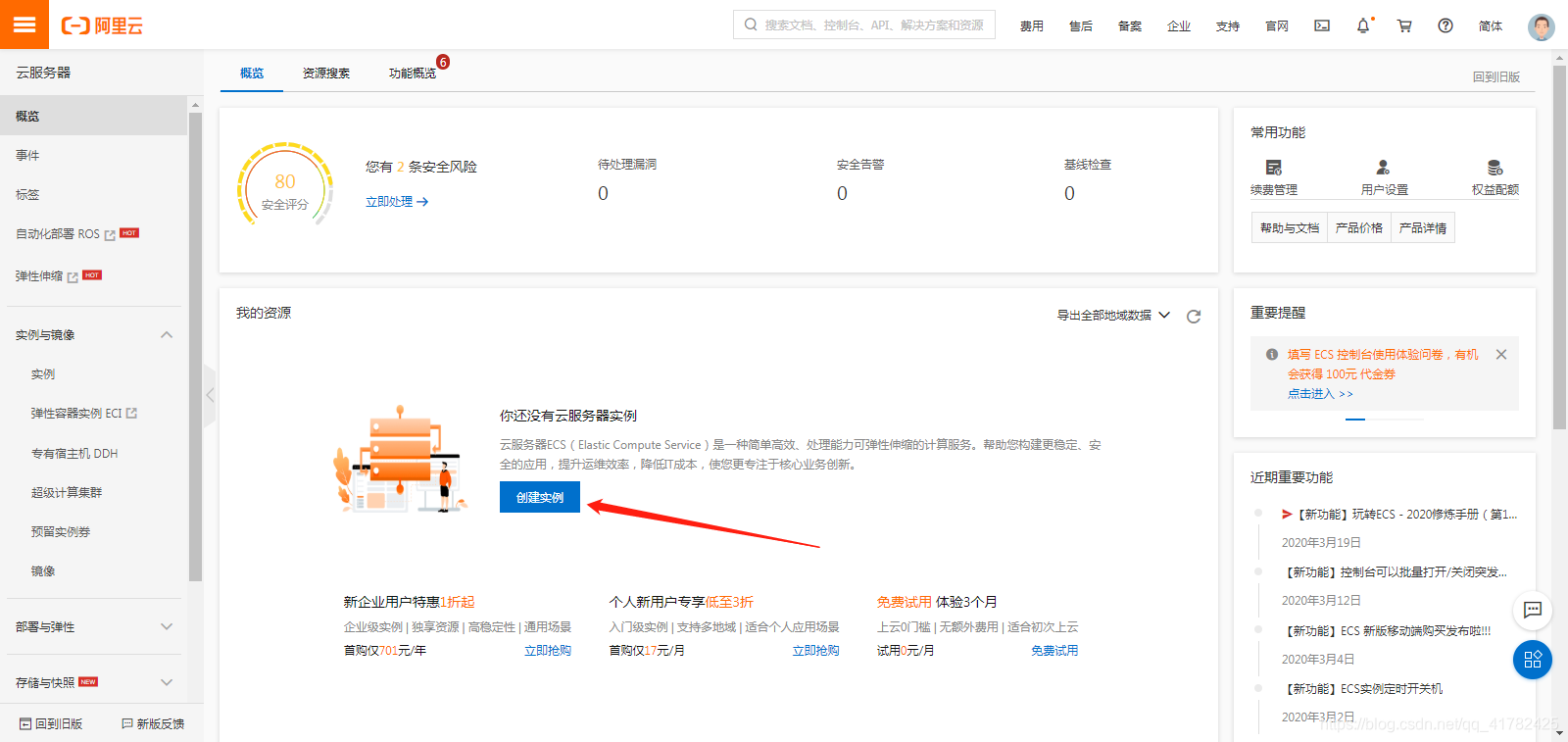Open the hamburger main menu
The height and width of the screenshot is (742, 1568).
(24, 25)
